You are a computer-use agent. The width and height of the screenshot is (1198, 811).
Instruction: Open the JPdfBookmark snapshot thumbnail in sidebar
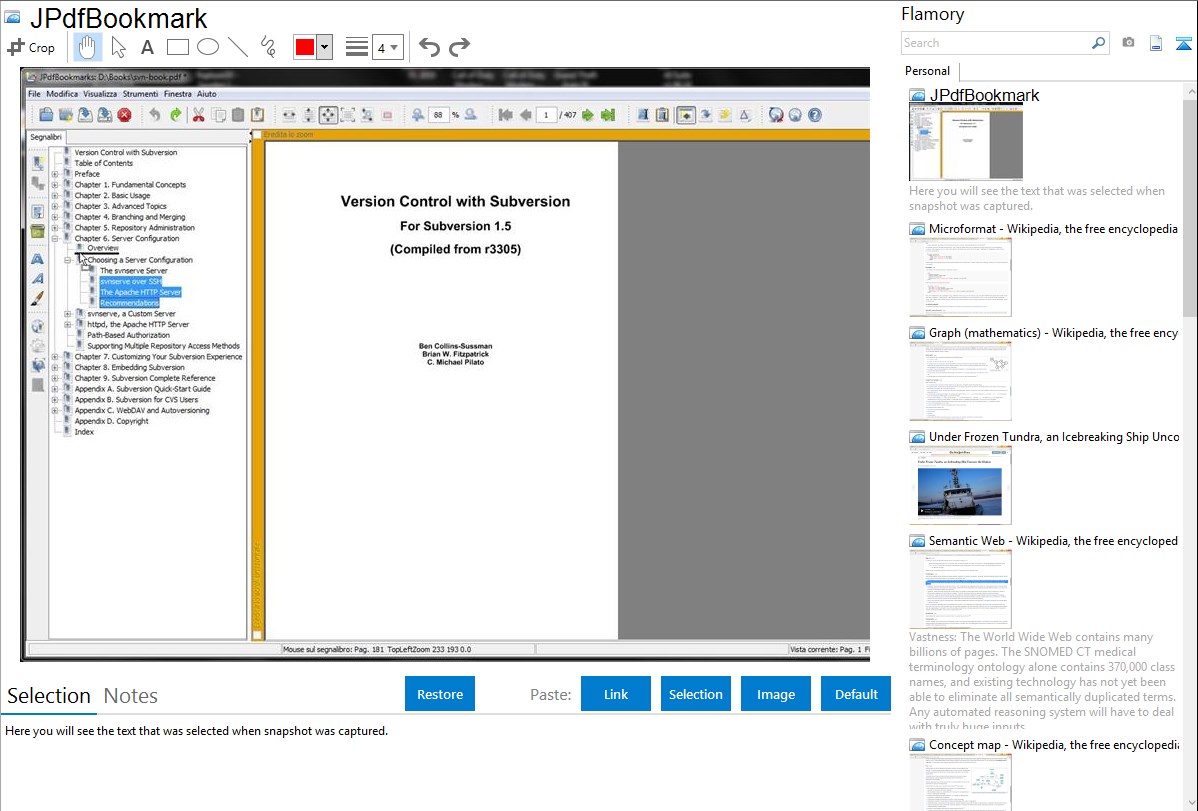966,143
